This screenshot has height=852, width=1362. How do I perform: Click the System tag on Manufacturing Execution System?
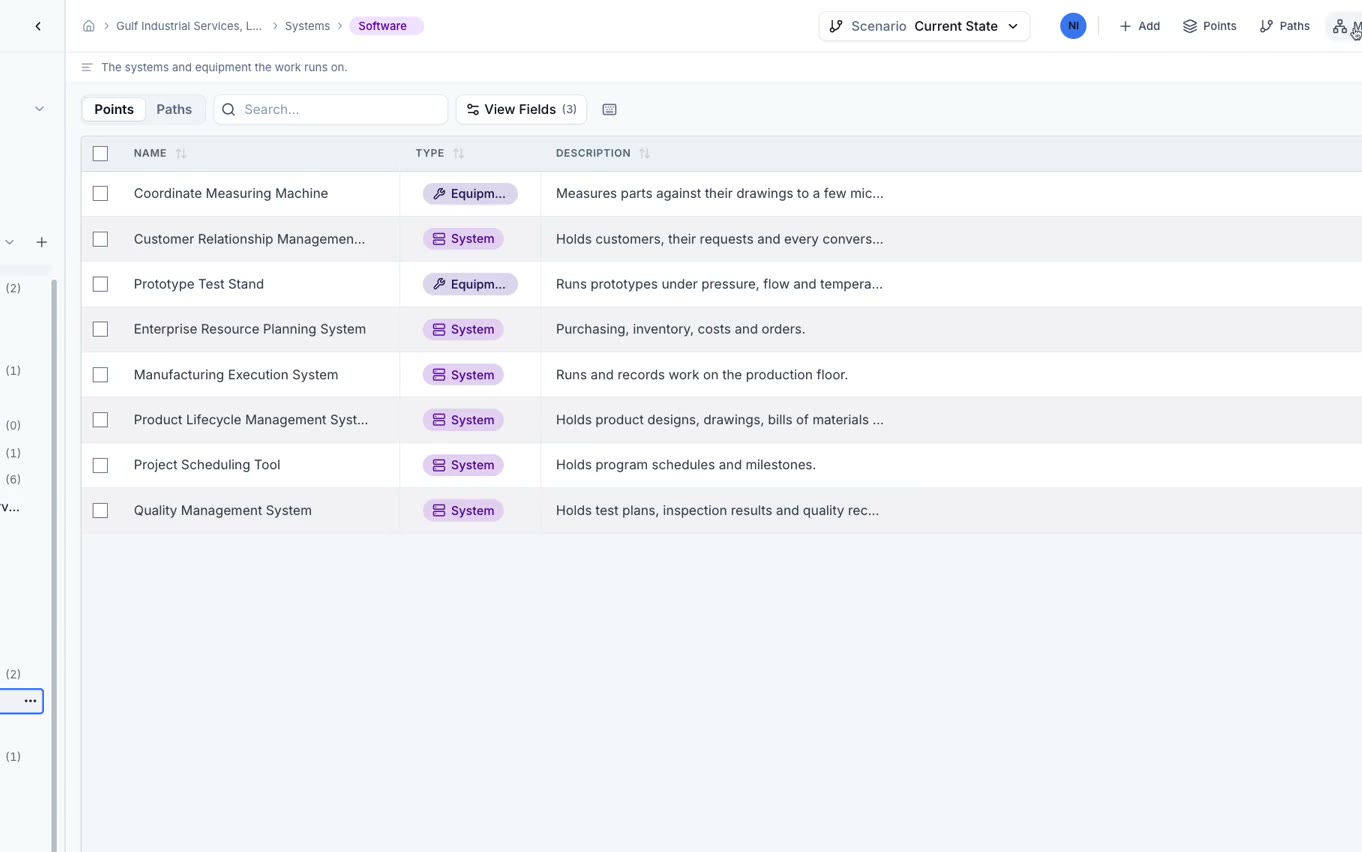(x=463, y=375)
